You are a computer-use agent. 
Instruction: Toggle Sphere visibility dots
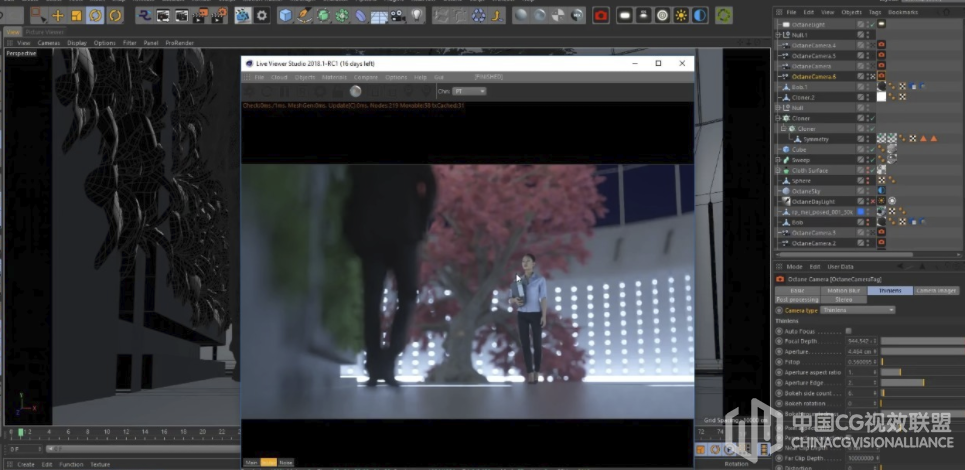[x=868, y=181]
